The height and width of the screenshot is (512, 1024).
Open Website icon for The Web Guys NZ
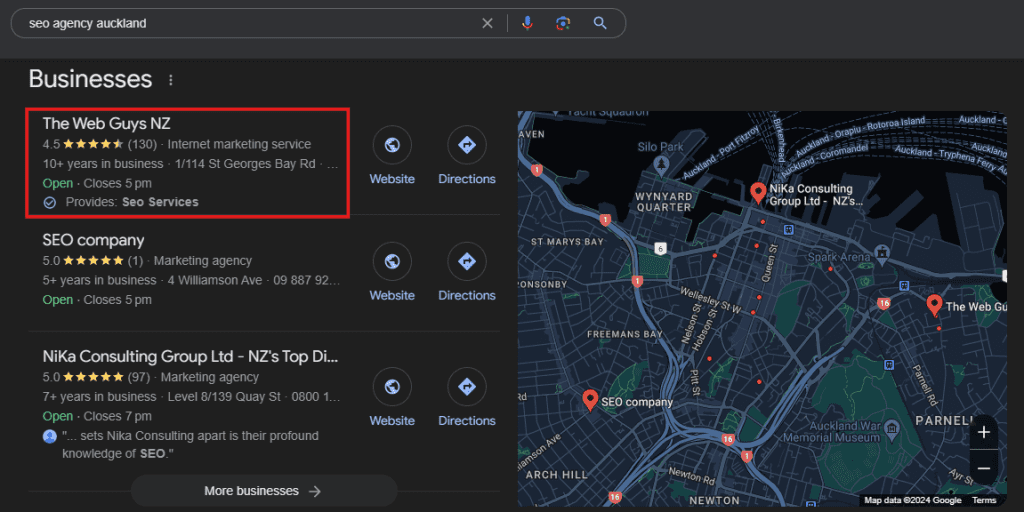point(392,144)
